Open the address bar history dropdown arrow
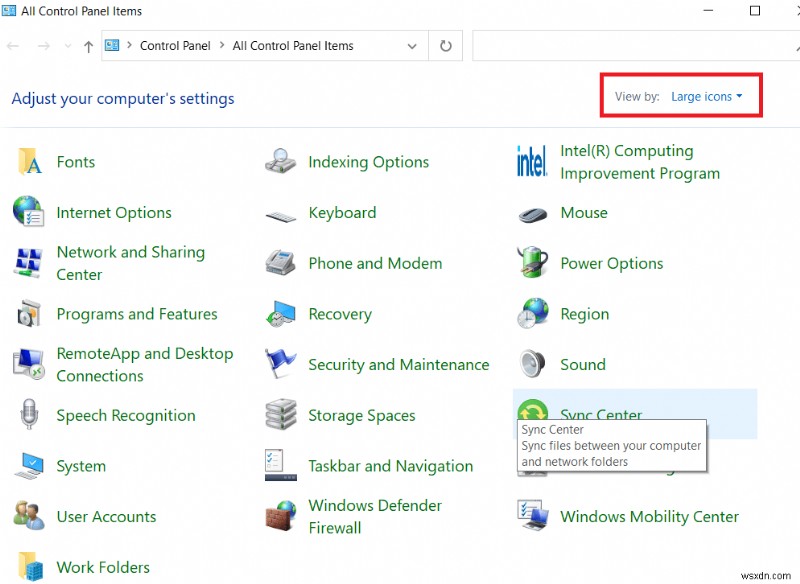The width and height of the screenshot is (800, 584). [412, 46]
